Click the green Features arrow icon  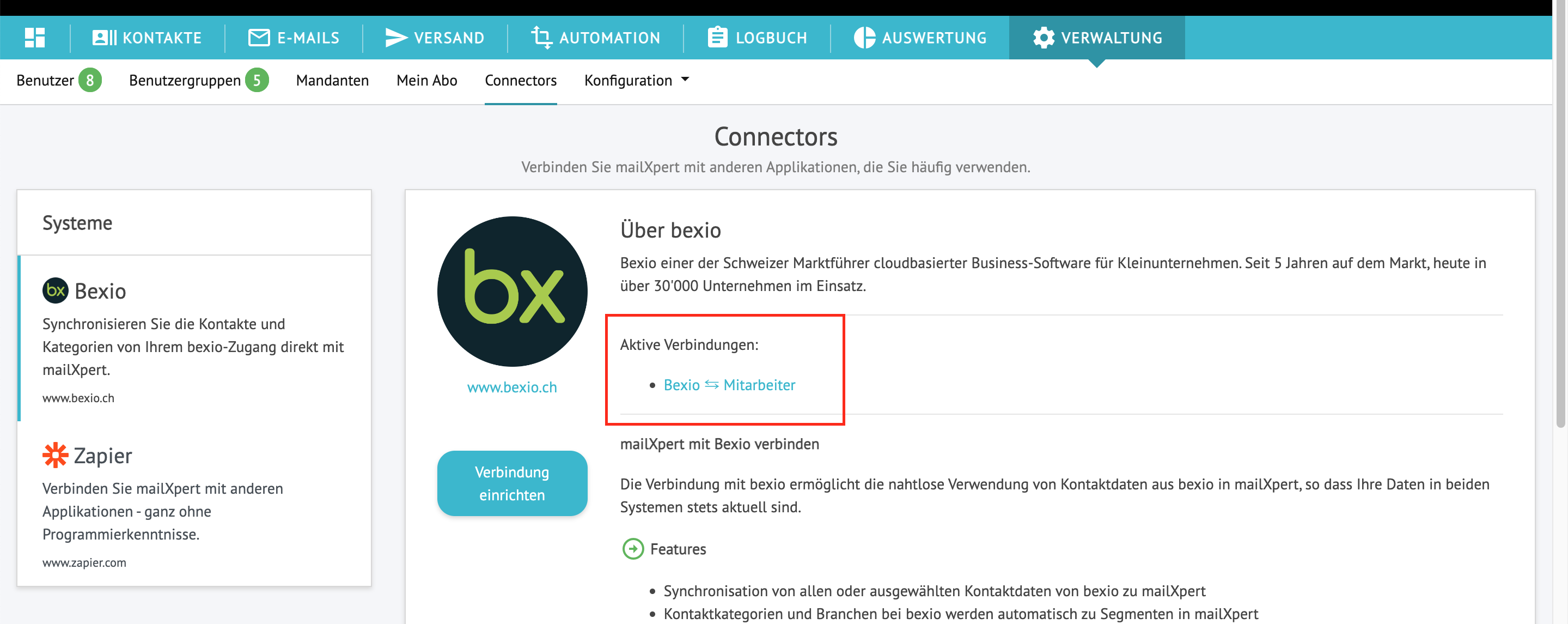(x=633, y=549)
